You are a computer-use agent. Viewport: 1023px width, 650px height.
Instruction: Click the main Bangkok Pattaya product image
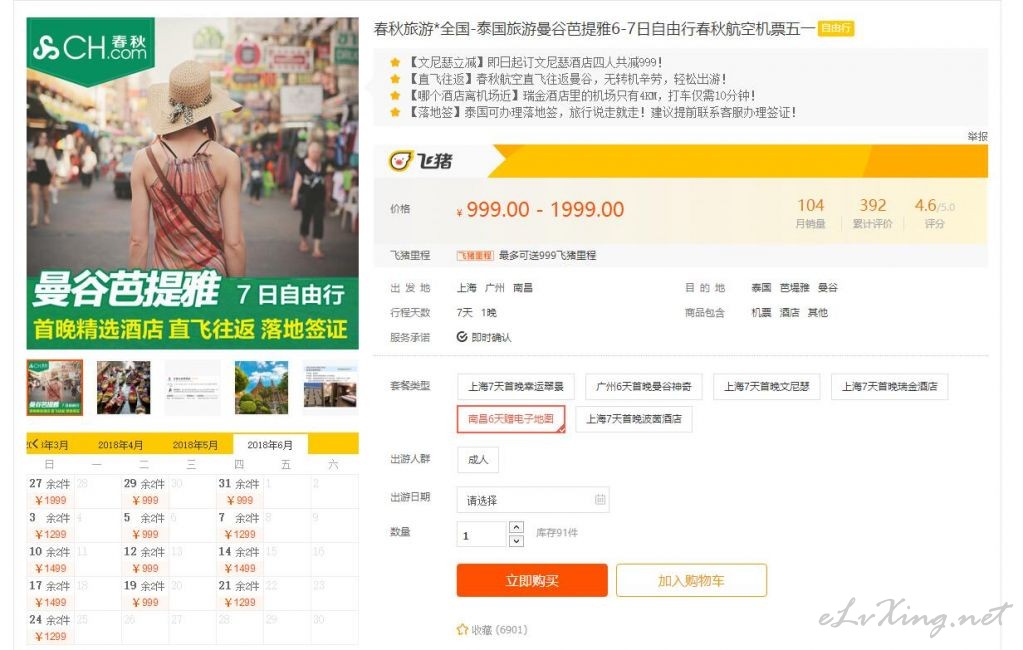tap(192, 183)
